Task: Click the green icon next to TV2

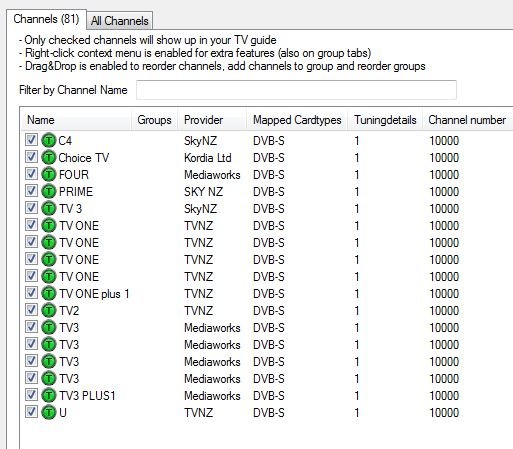Action: coord(49,310)
